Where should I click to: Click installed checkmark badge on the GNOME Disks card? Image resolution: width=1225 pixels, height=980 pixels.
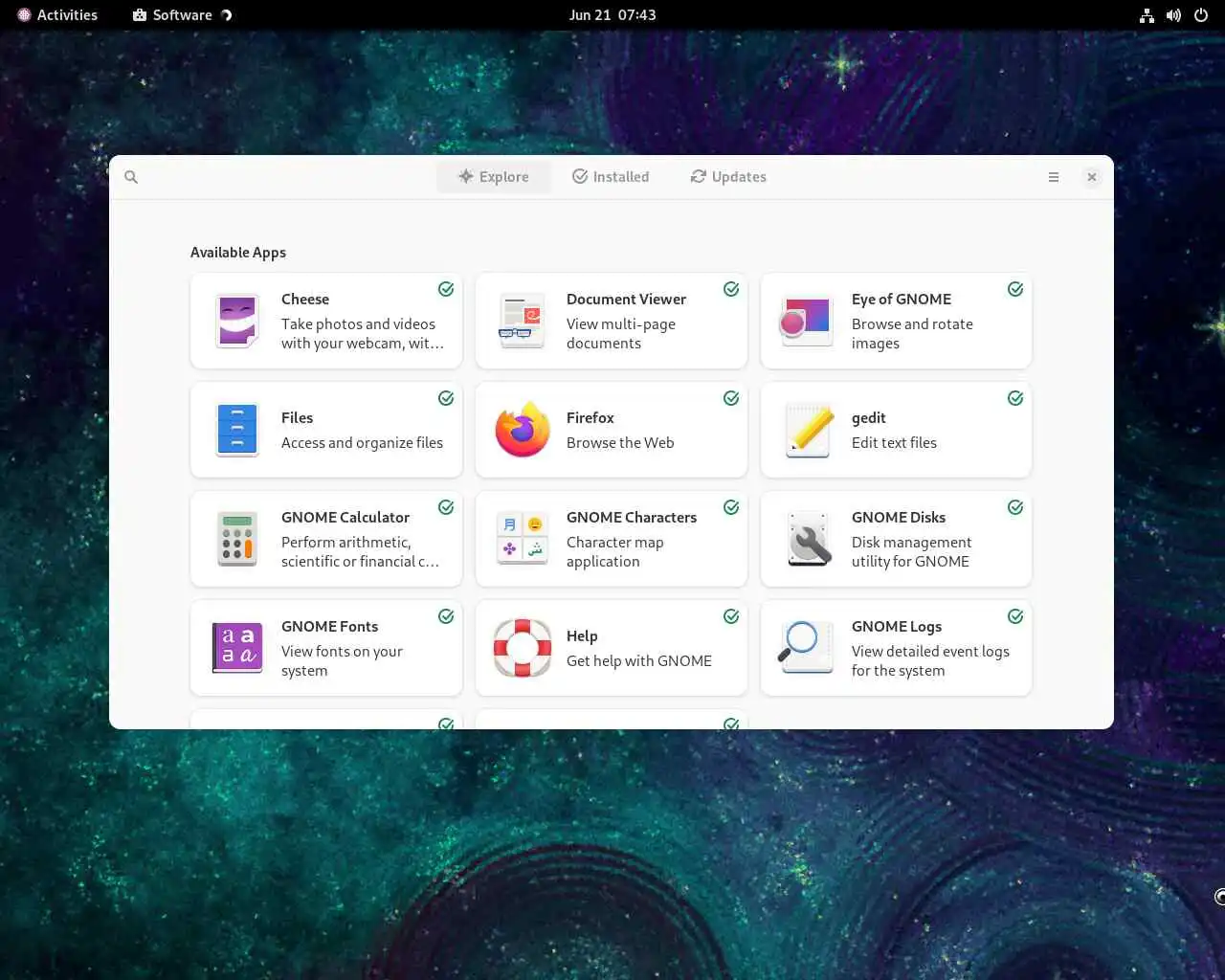(x=1015, y=507)
